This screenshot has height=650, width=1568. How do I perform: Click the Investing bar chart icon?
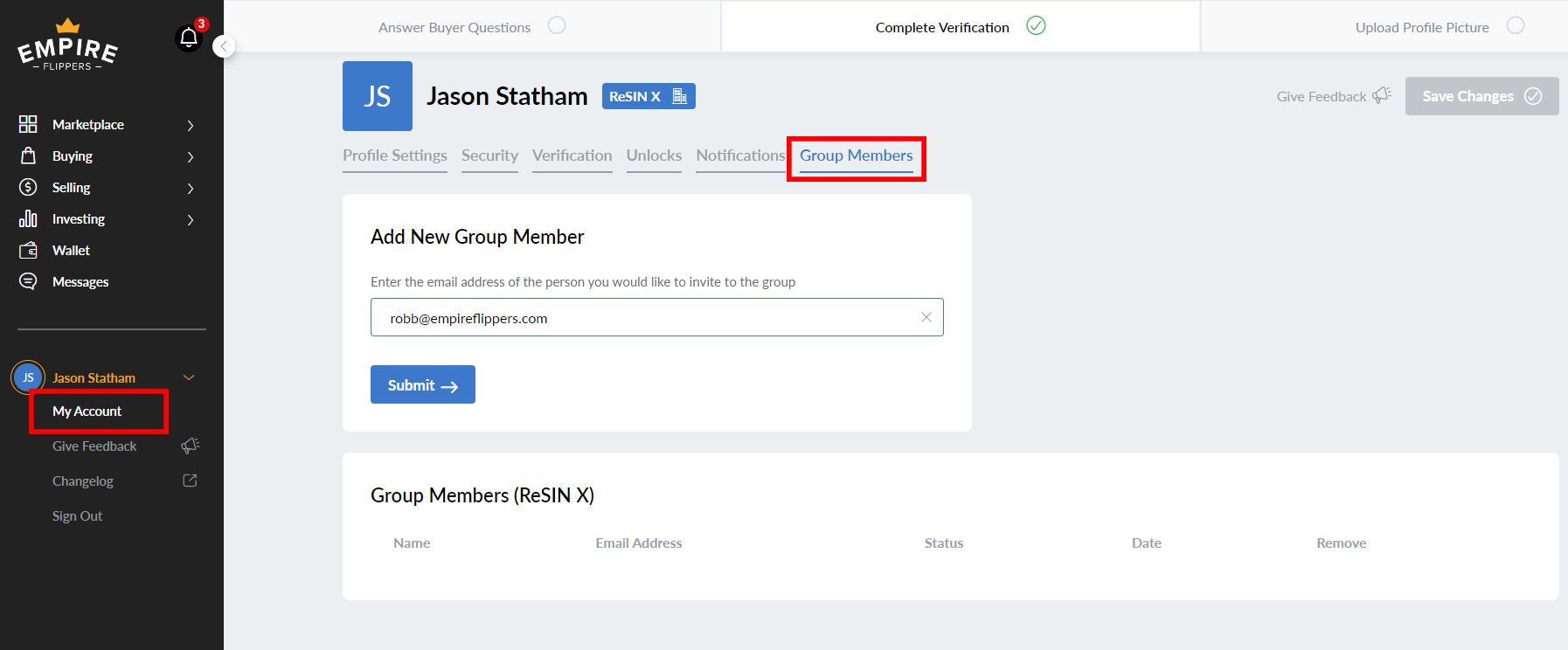(28, 218)
